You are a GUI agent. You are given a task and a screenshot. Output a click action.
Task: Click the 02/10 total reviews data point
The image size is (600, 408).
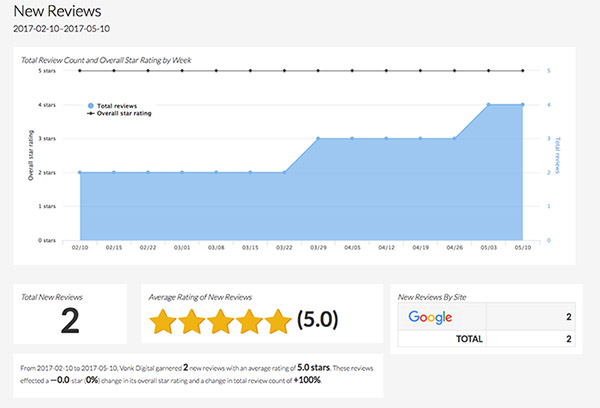click(x=80, y=173)
